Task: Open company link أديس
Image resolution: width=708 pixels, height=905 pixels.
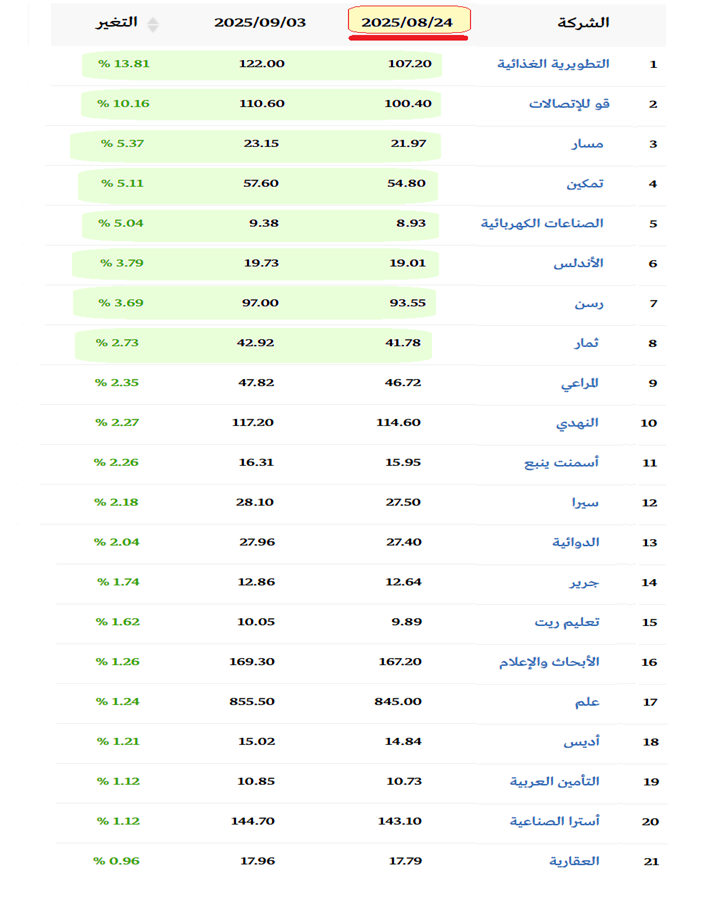Action: [582, 741]
